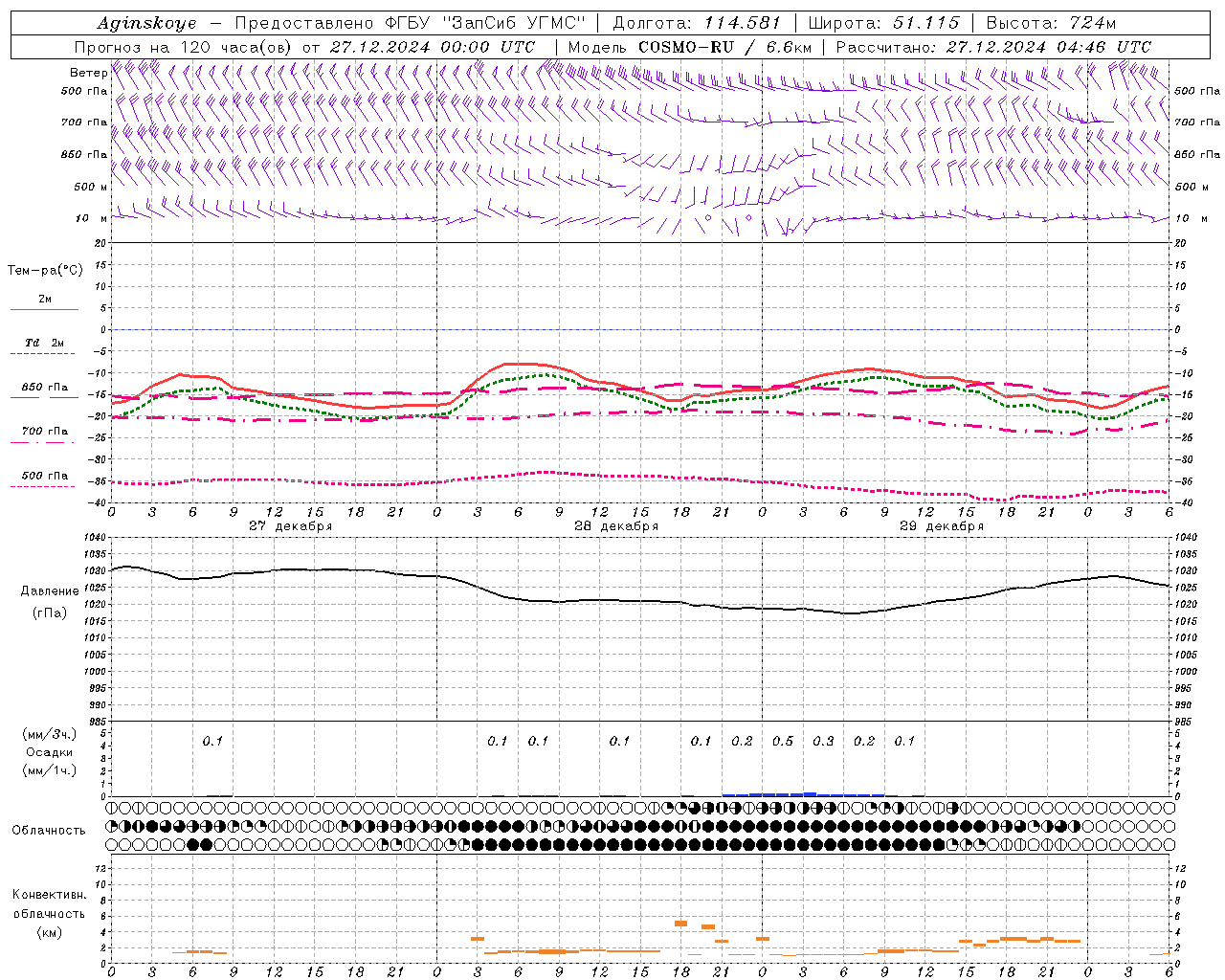The width and height of the screenshot is (1225, 980).
Task: Click the 'Высота: 724м' elevation text
Action: coord(1051,23)
